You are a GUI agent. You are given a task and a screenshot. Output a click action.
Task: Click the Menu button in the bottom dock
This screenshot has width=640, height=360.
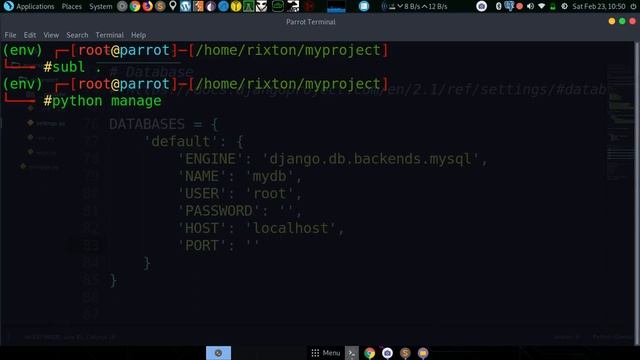pyautogui.click(x=326, y=353)
